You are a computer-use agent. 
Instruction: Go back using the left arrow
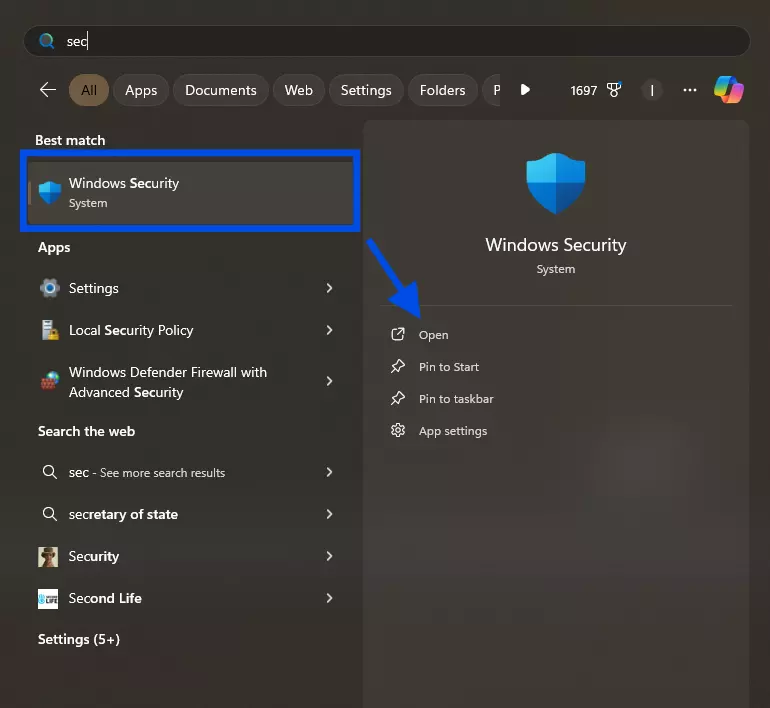click(x=48, y=90)
